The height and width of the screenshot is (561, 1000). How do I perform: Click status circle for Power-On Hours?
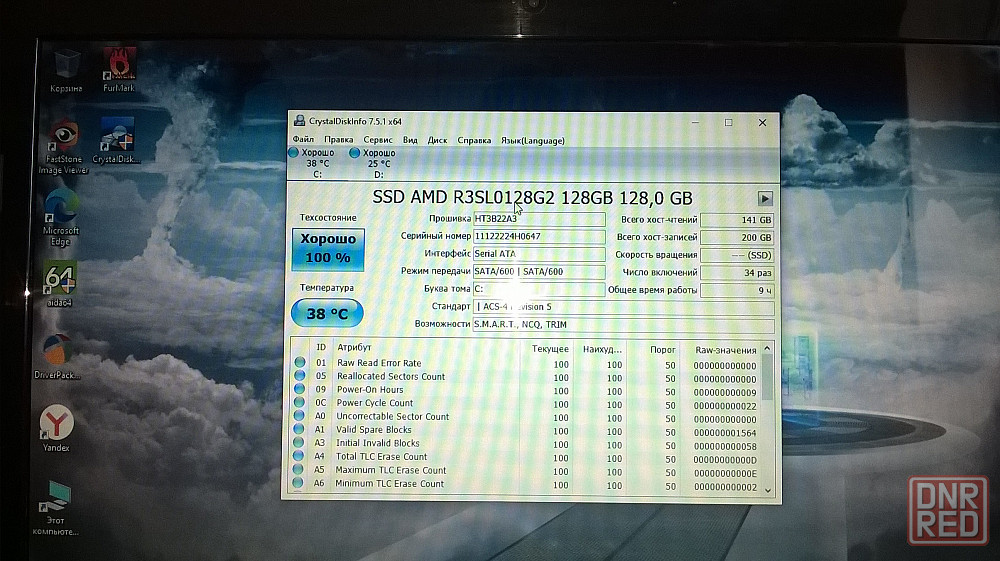(299, 389)
